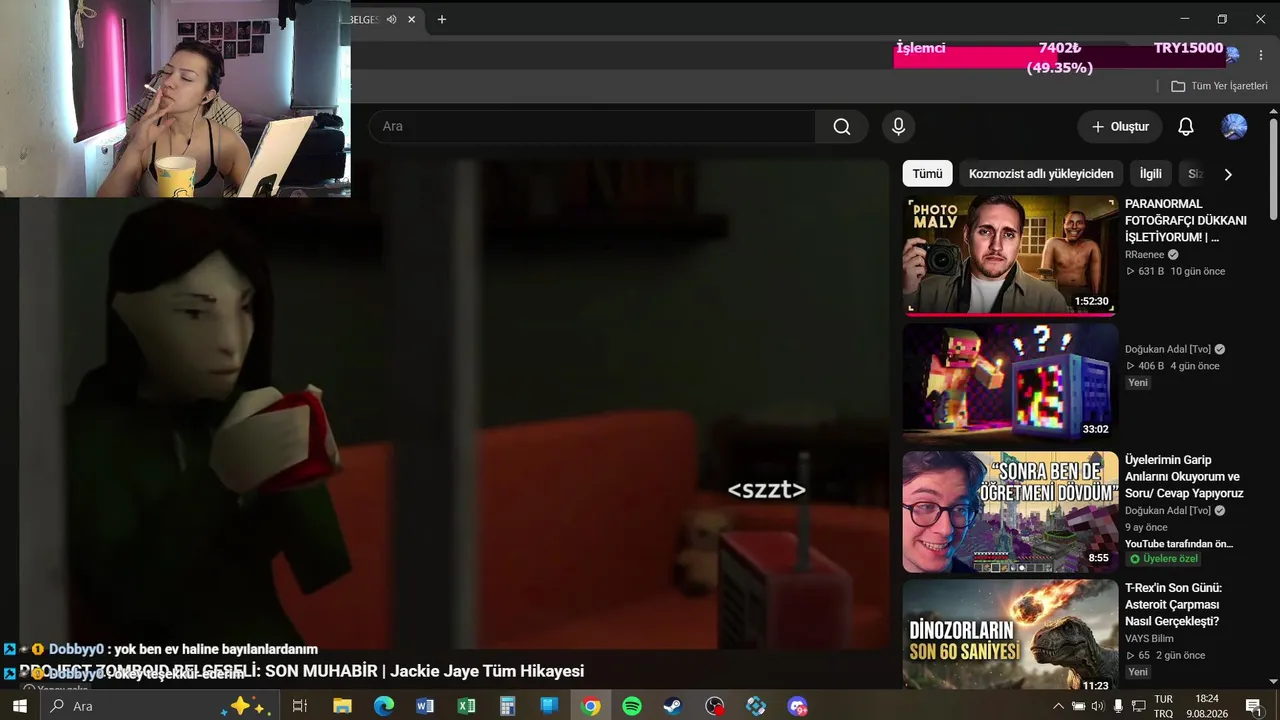Viewport: 1280px width, 720px height.
Task: Expand the hidden system tray icons
Action: click(x=1059, y=706)
